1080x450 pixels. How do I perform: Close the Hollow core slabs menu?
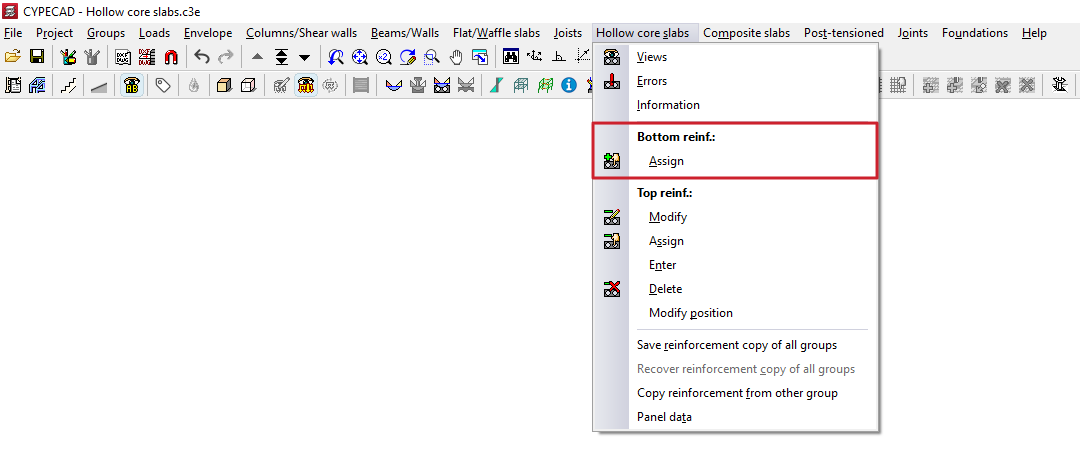coord(645,33)
